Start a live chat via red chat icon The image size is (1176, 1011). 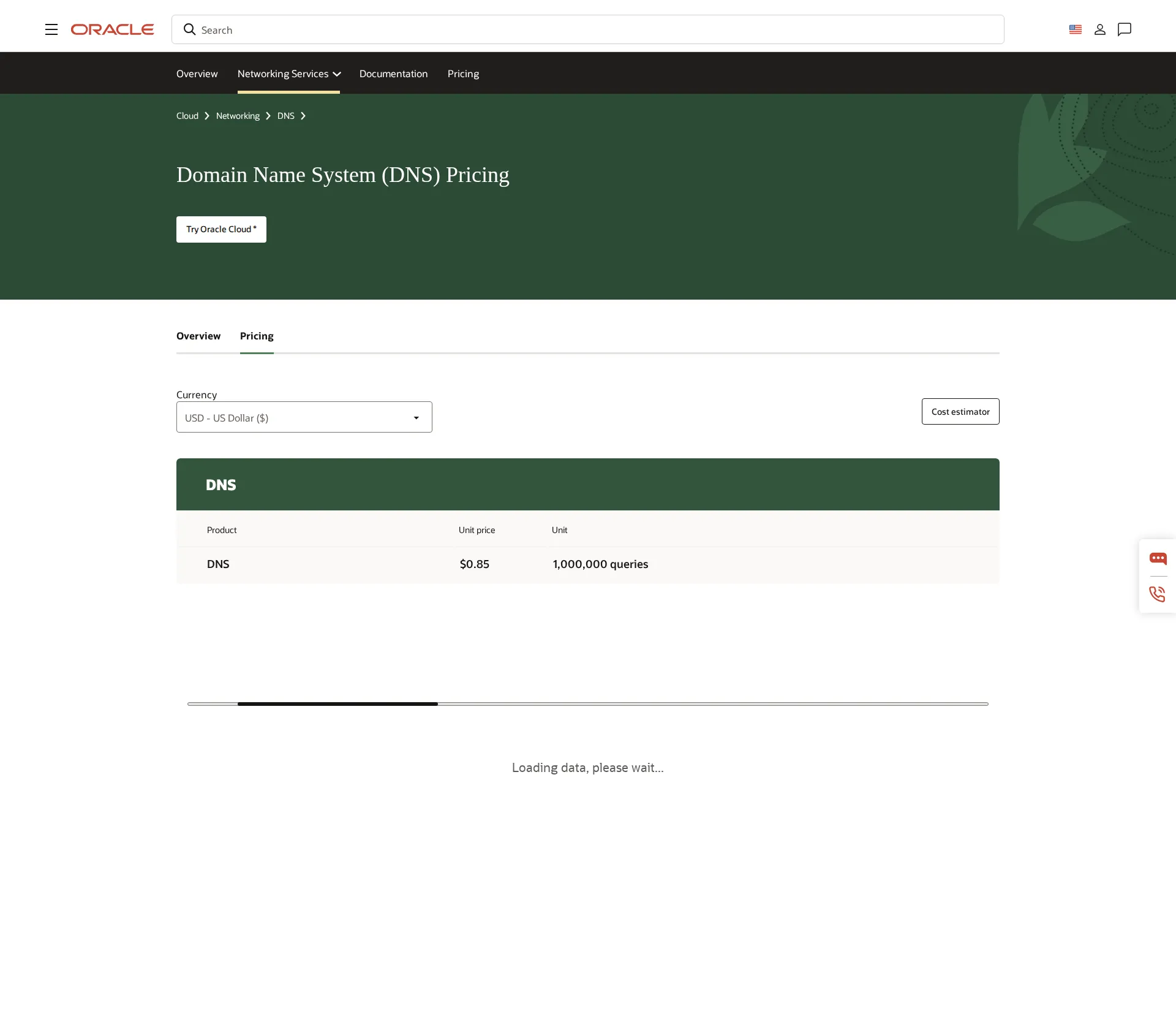1158,558
